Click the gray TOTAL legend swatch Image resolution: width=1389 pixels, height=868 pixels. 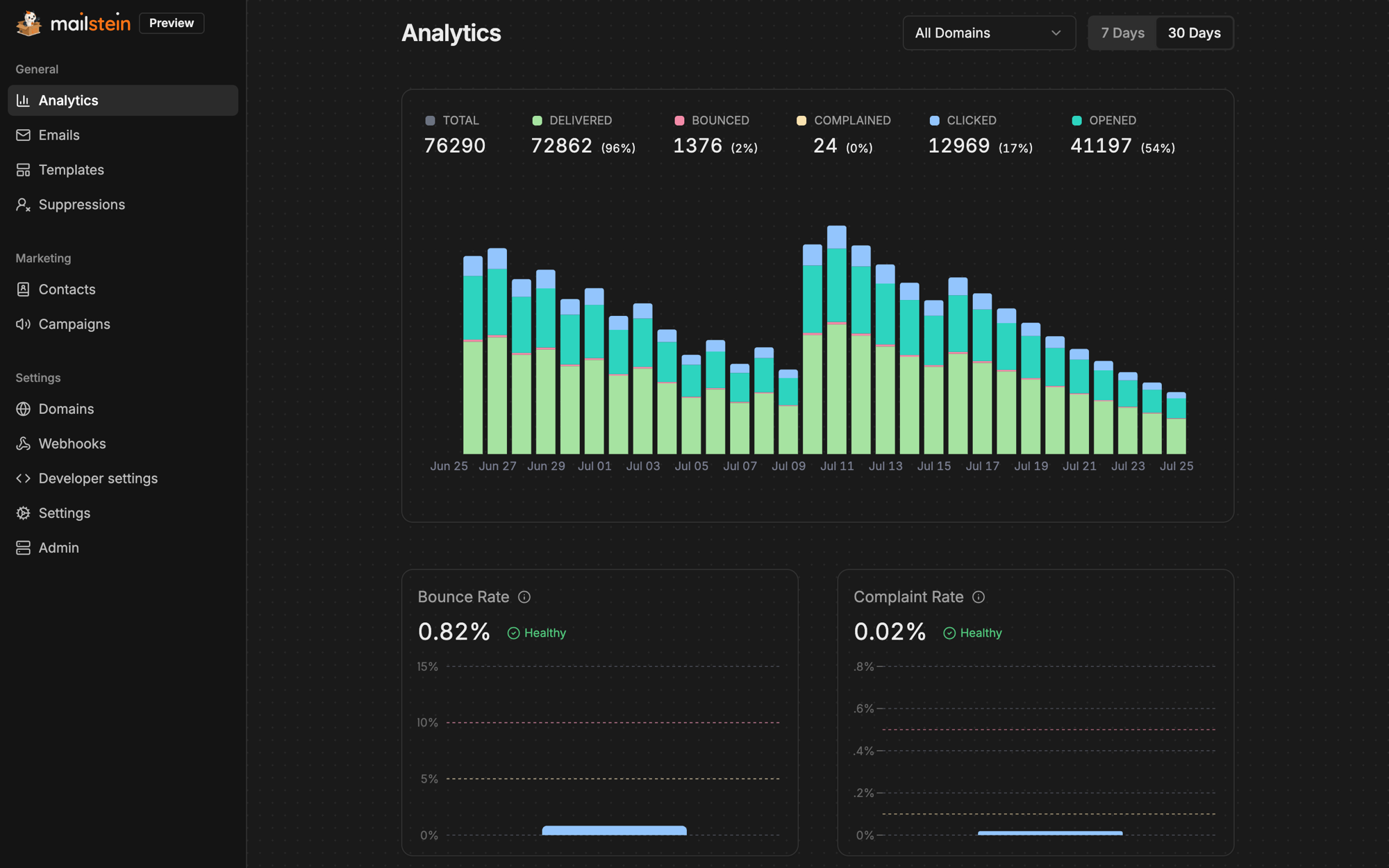click(430, 121)
